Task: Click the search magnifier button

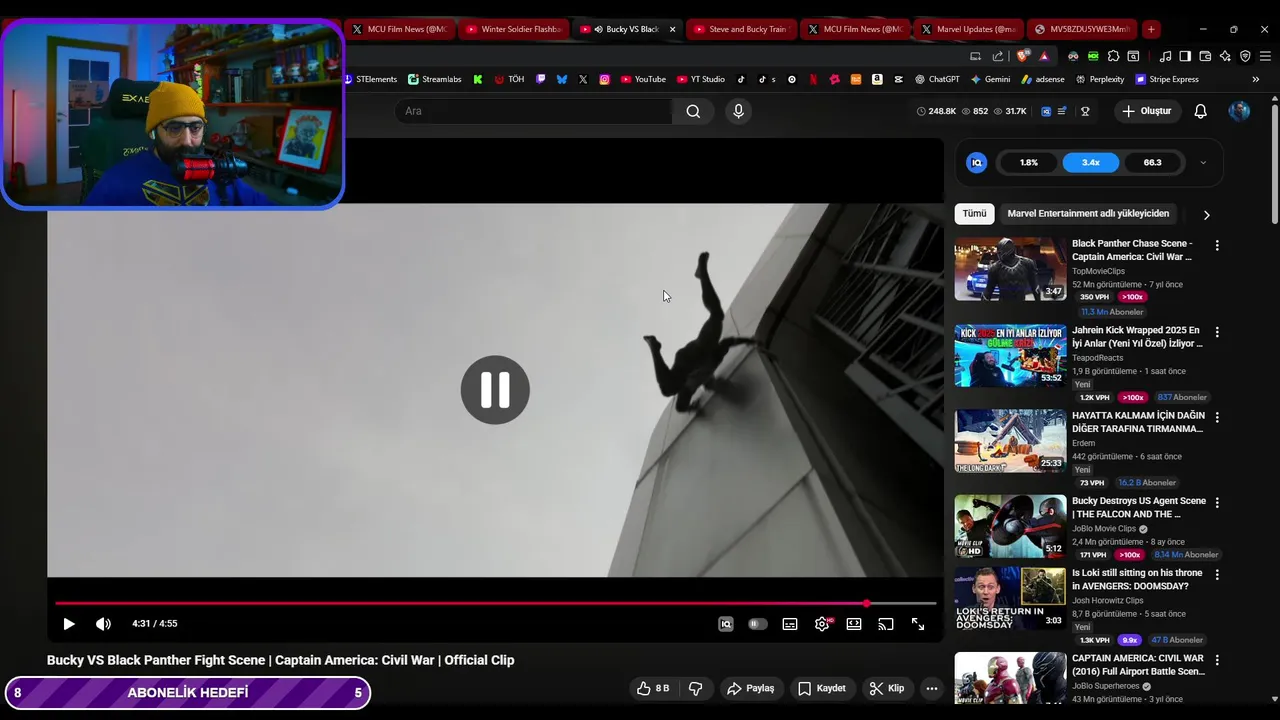Action: 693,111
